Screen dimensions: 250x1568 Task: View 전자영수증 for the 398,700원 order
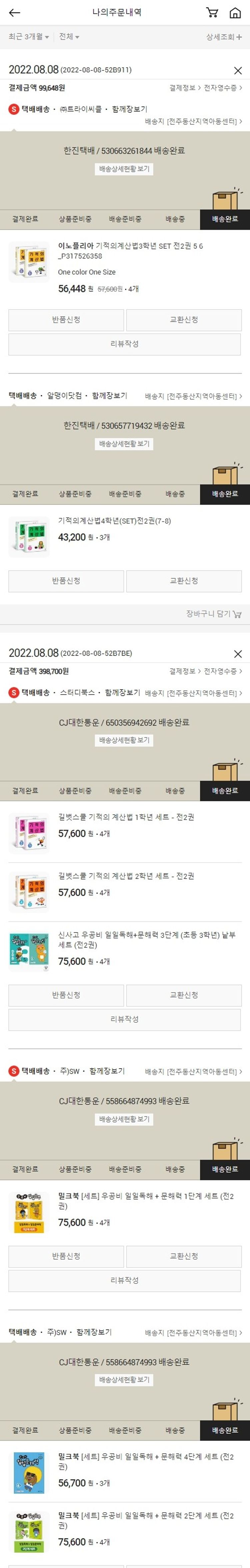pyautogui.click(x=223, y=671)
